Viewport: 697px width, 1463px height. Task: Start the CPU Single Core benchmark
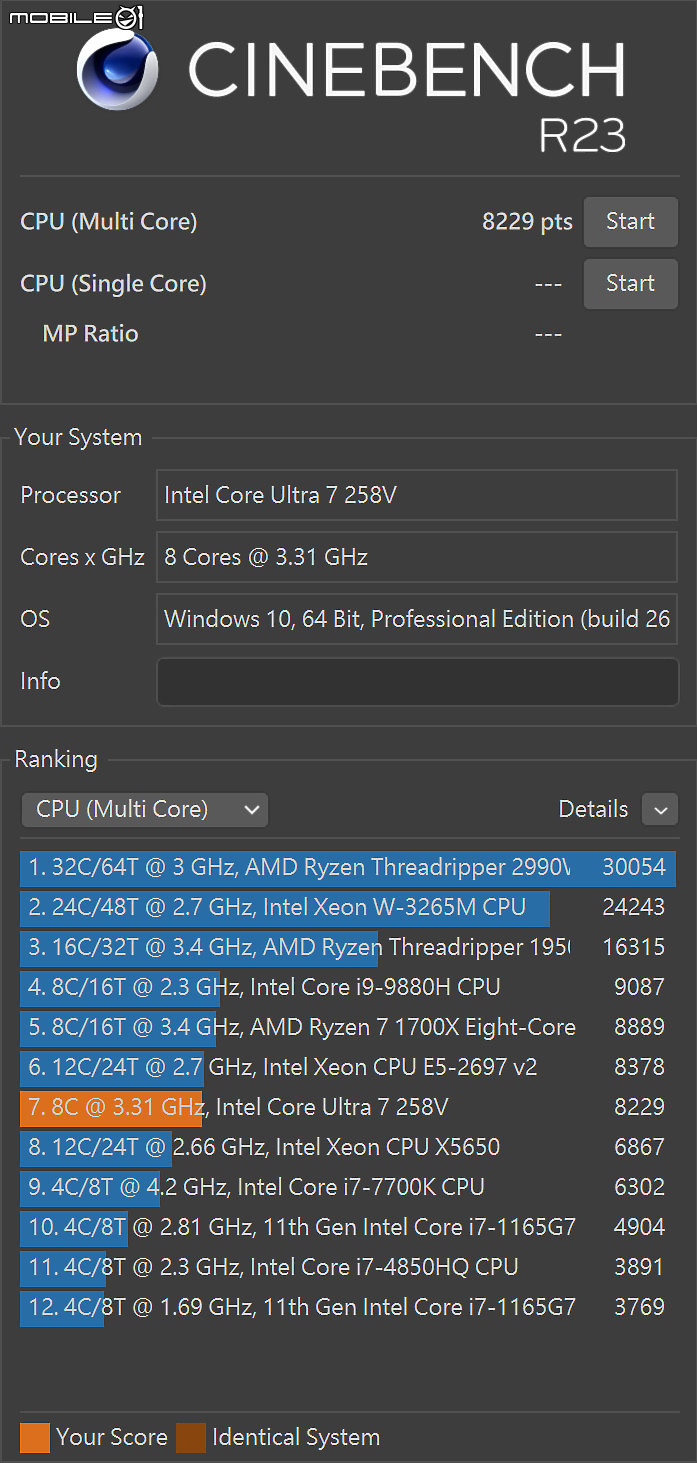630,284
